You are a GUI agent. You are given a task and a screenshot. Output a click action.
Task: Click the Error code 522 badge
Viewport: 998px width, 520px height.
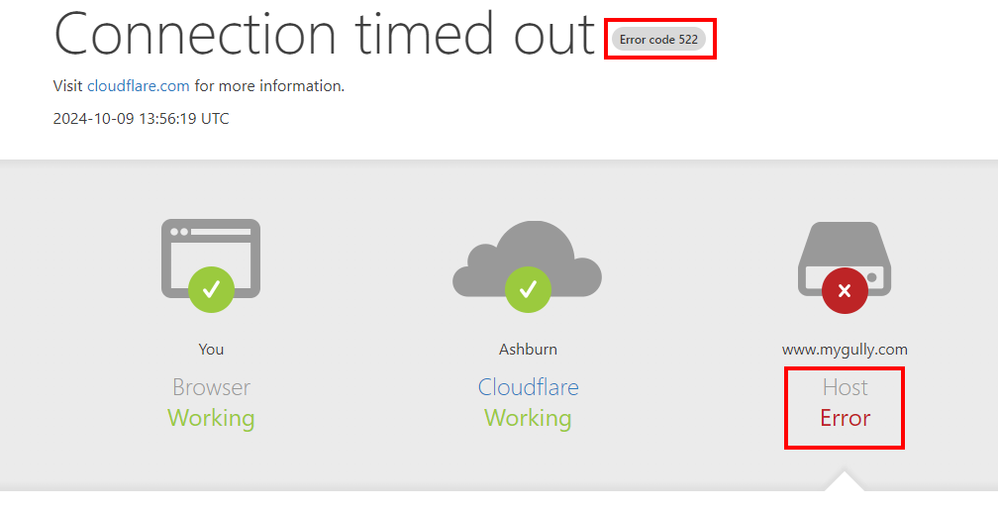659,40
